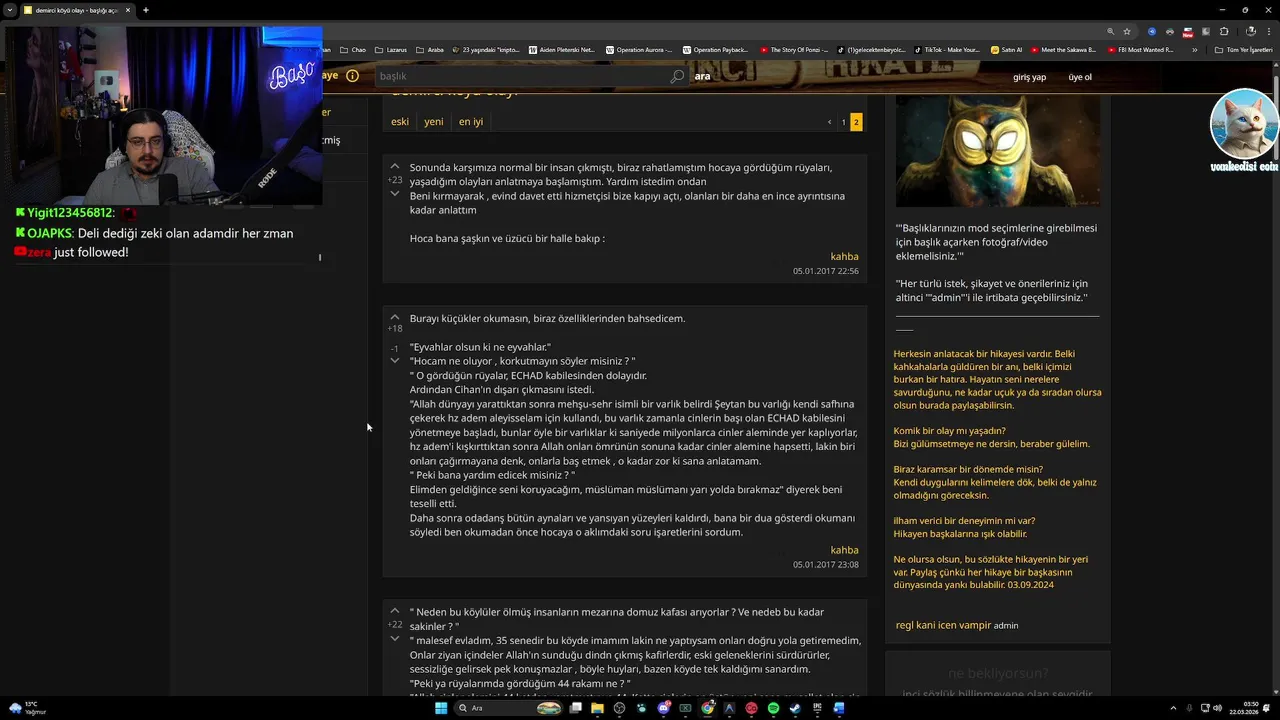Open Spotify from the taskbar
This screenshot has height=720, width=1280.
click(x=773, y=708)
